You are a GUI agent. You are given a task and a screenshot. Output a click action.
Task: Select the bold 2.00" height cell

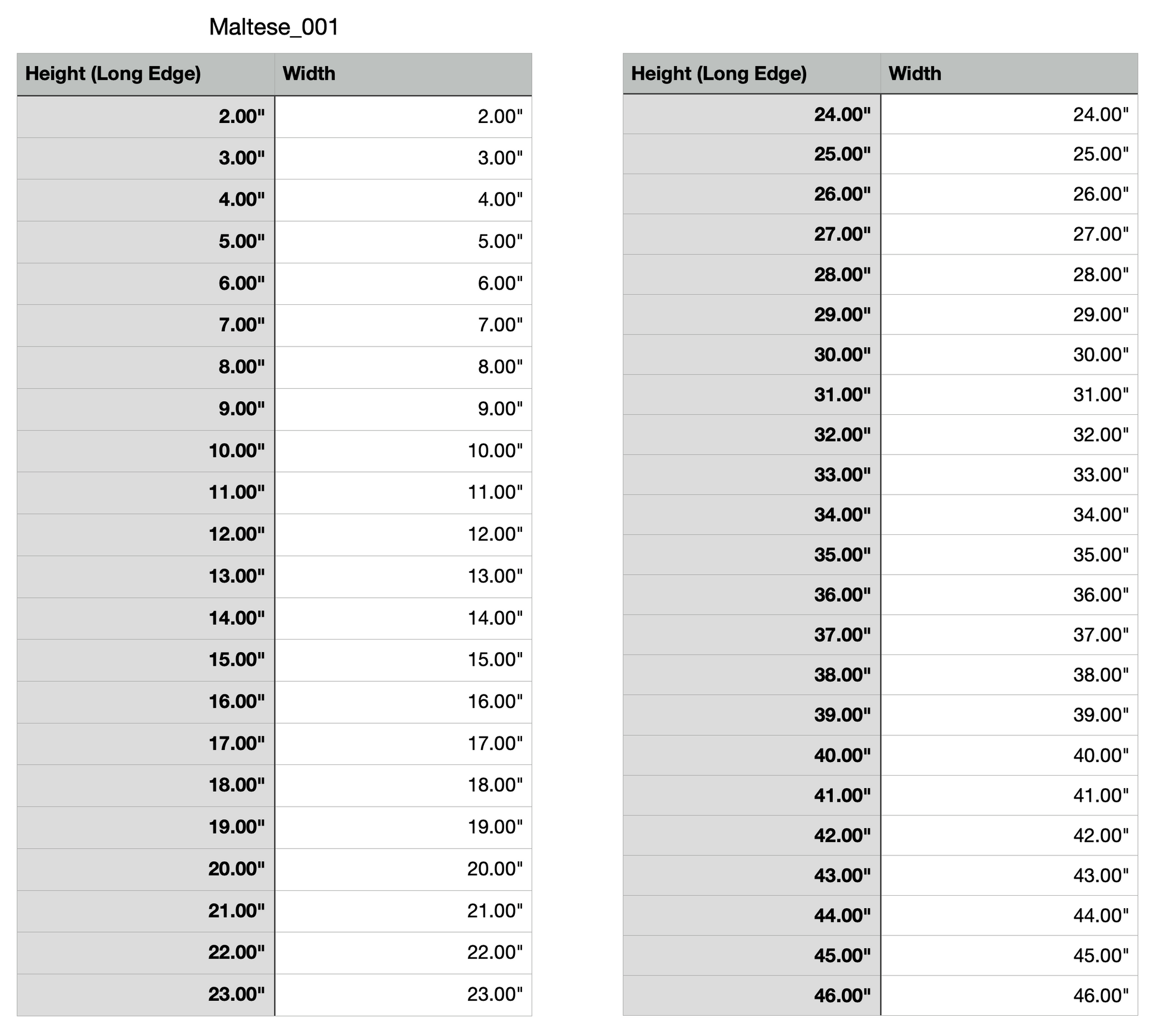tap(241, 116)
